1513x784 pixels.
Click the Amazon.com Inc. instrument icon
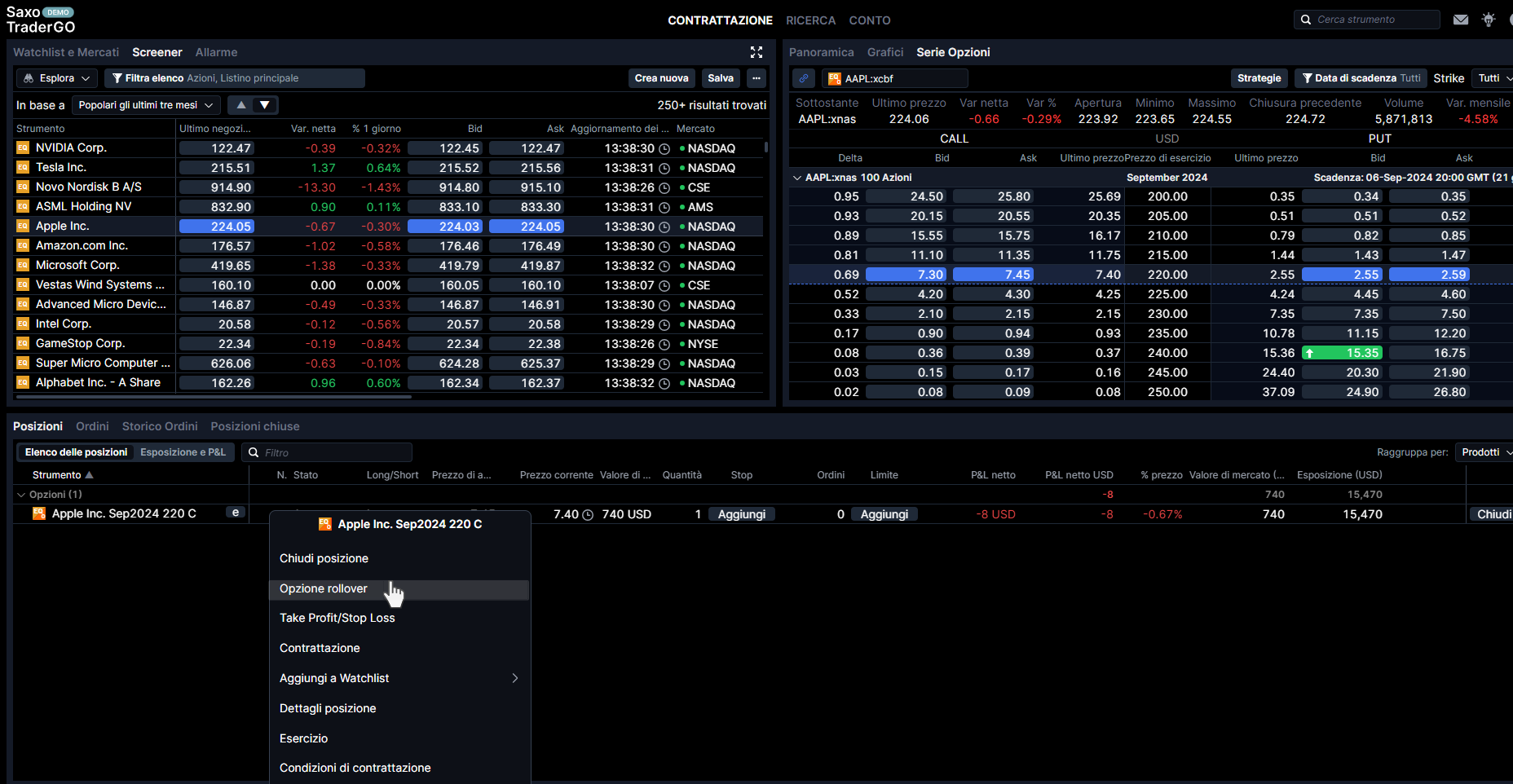pos(23,245)
